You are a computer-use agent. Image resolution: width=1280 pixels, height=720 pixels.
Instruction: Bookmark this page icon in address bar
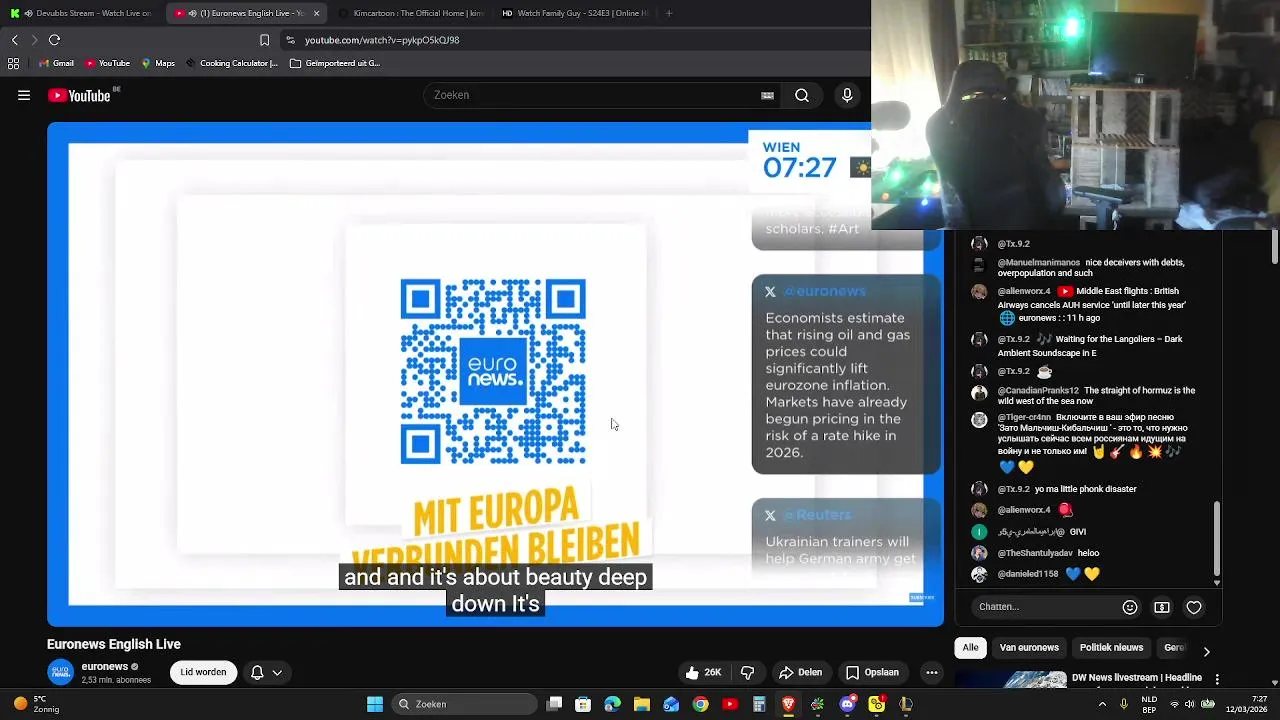(264, 40)
